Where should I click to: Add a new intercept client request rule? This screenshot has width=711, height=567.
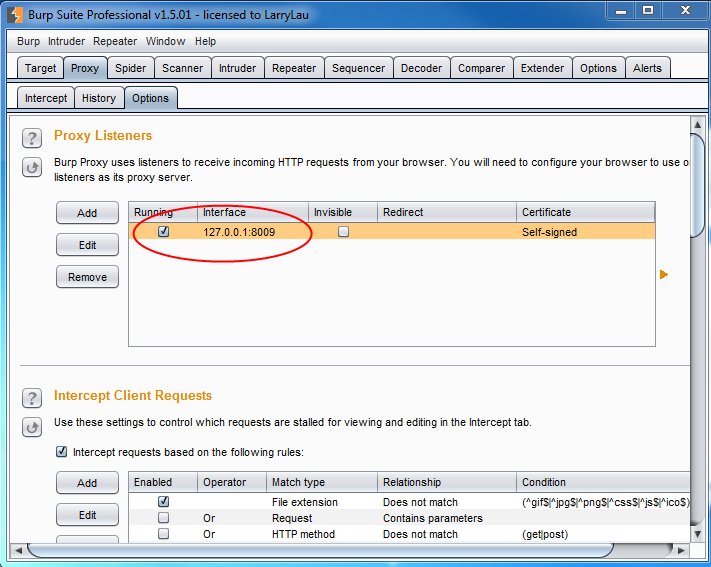(x=88, y=483)
